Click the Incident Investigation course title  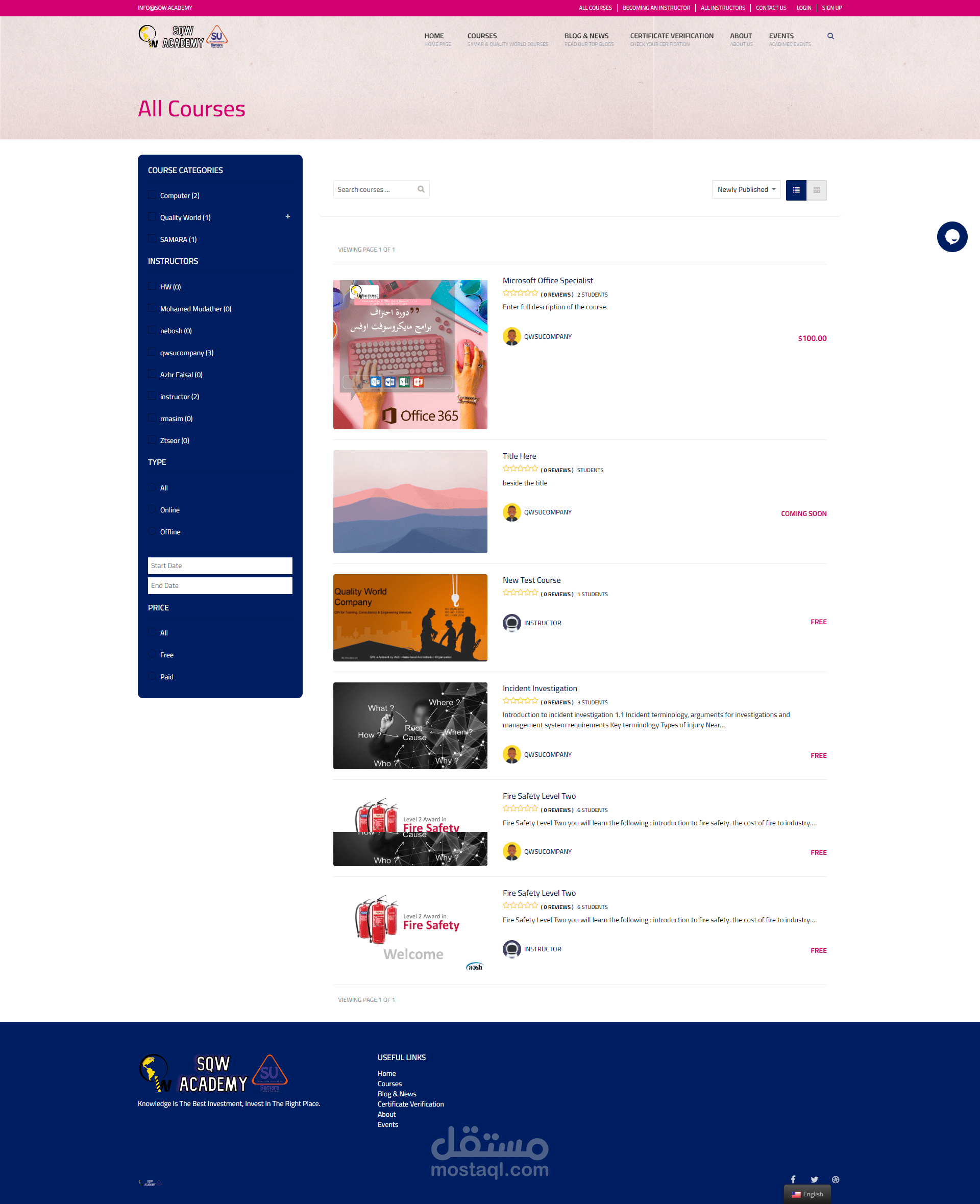[539, 688]
